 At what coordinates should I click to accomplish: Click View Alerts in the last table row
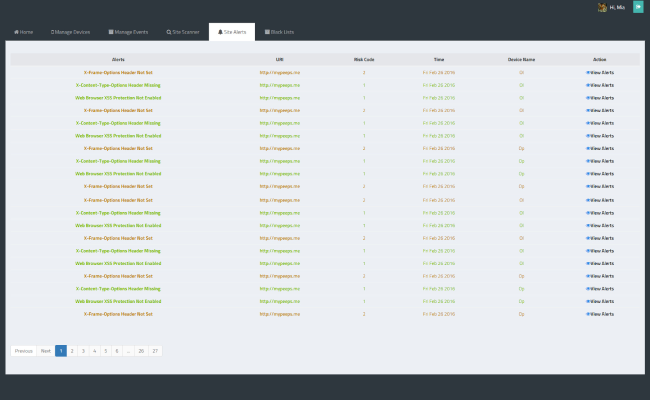tap(600, 314)
